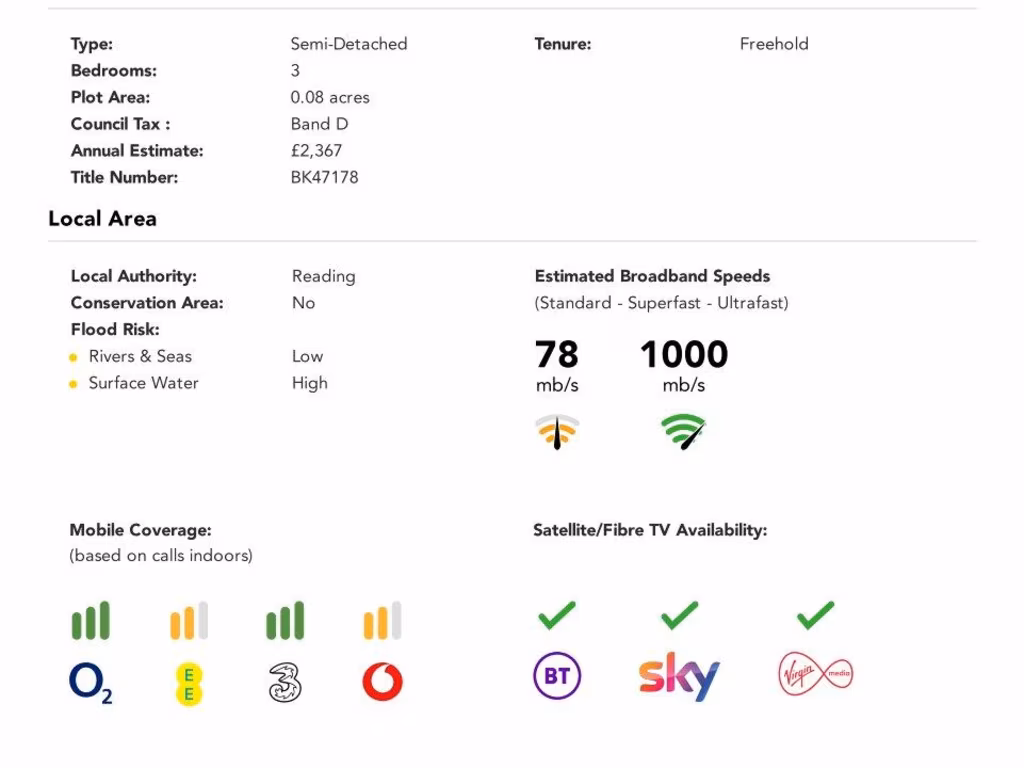Click the Rivers & Seas flood risk label
This screenshot has height=768, width=1024.
click(140, 356)
